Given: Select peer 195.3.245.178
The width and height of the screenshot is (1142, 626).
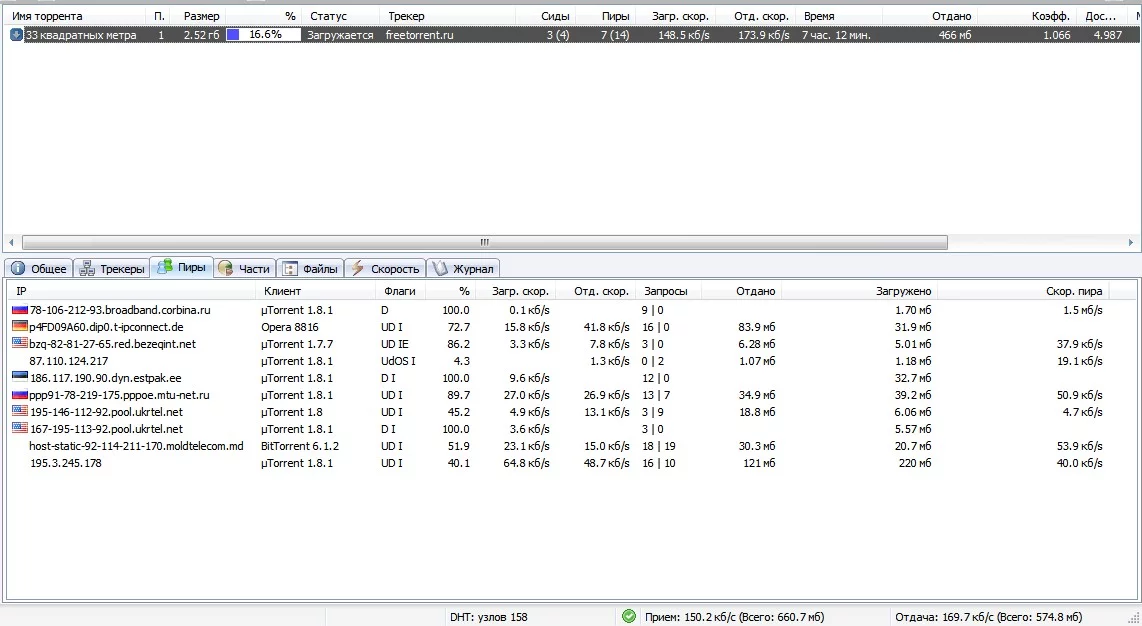Looking at the screenshot, I should (x=66, y=463).
